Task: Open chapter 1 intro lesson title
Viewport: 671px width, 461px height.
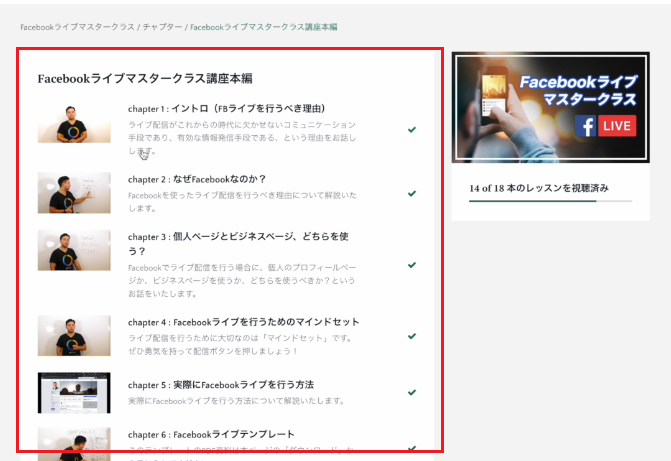Action: coord(226,109)
